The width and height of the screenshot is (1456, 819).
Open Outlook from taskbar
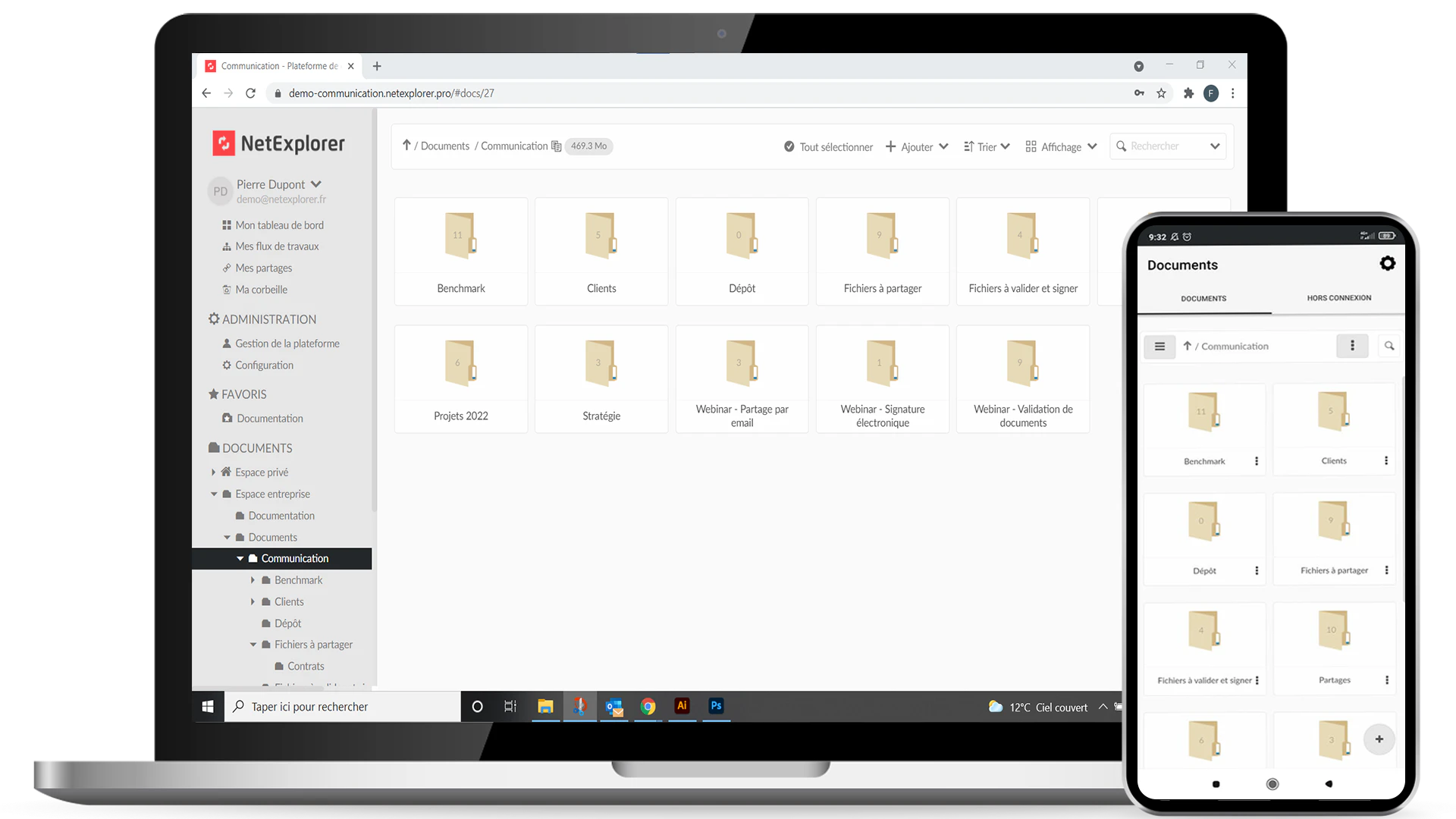tap(614, 707)
